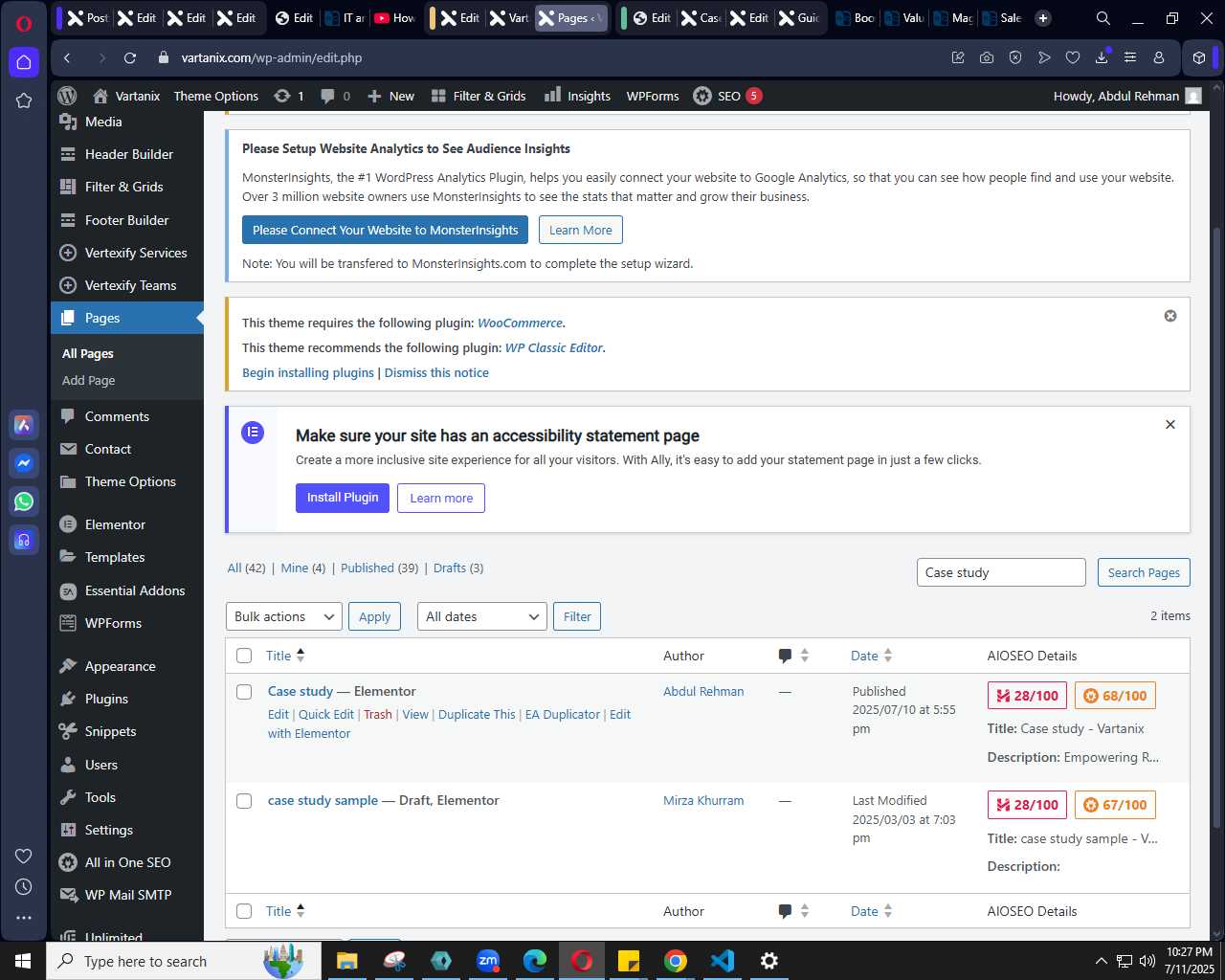Search tabs with magnifier icon

pos(1102,18)
